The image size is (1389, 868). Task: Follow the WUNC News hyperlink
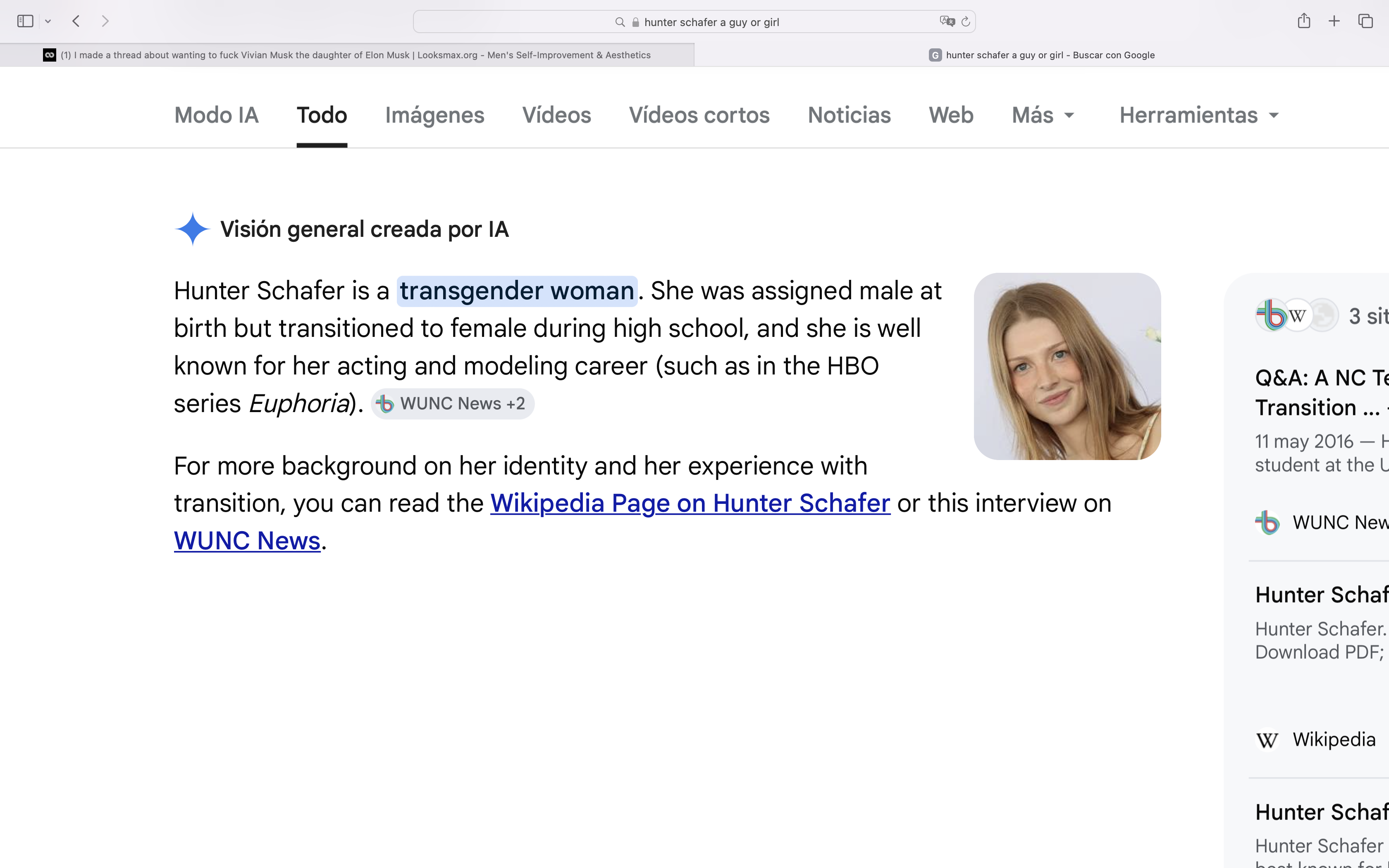pos(247,541)
